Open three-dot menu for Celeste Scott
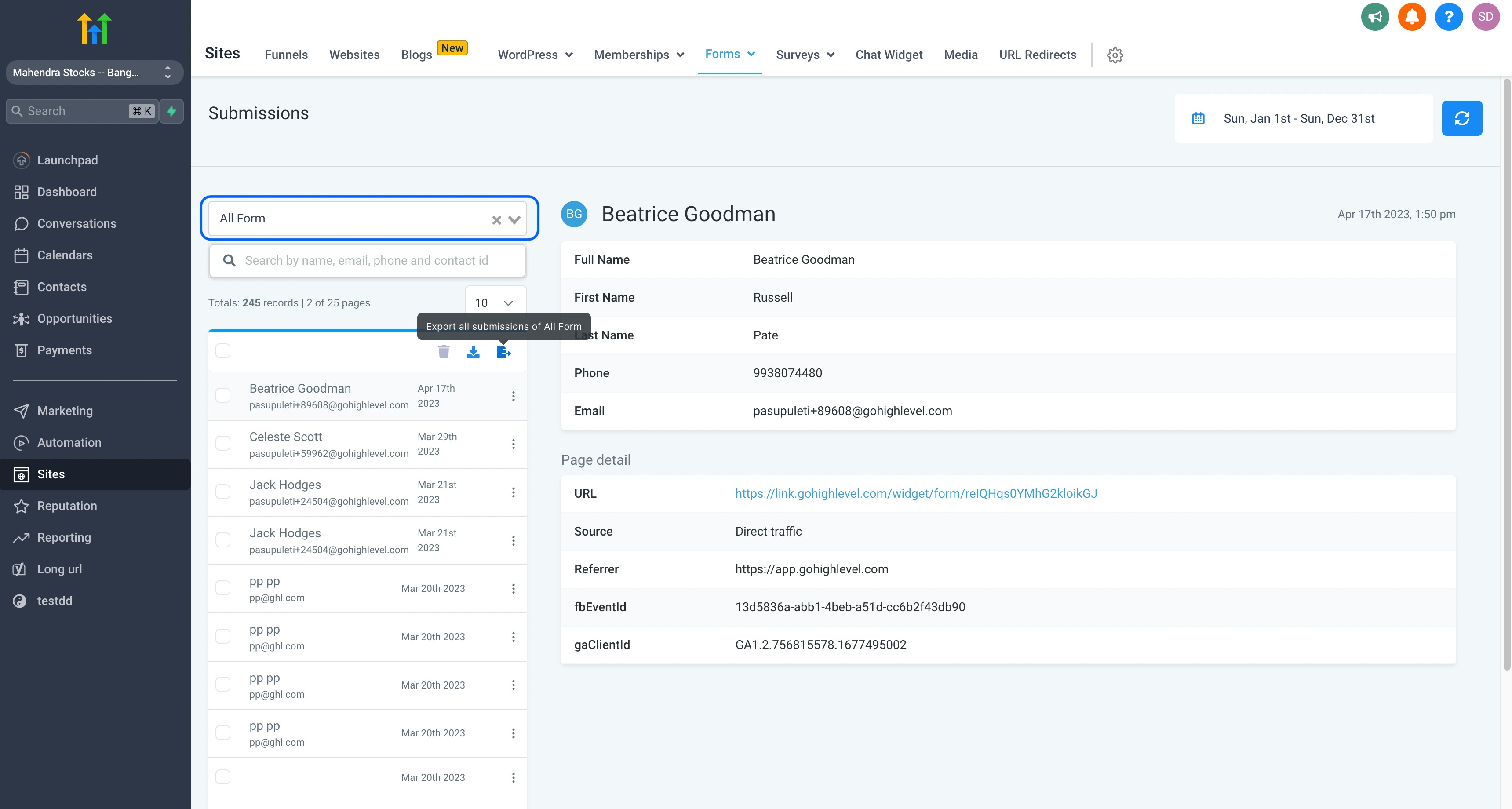 513,444
